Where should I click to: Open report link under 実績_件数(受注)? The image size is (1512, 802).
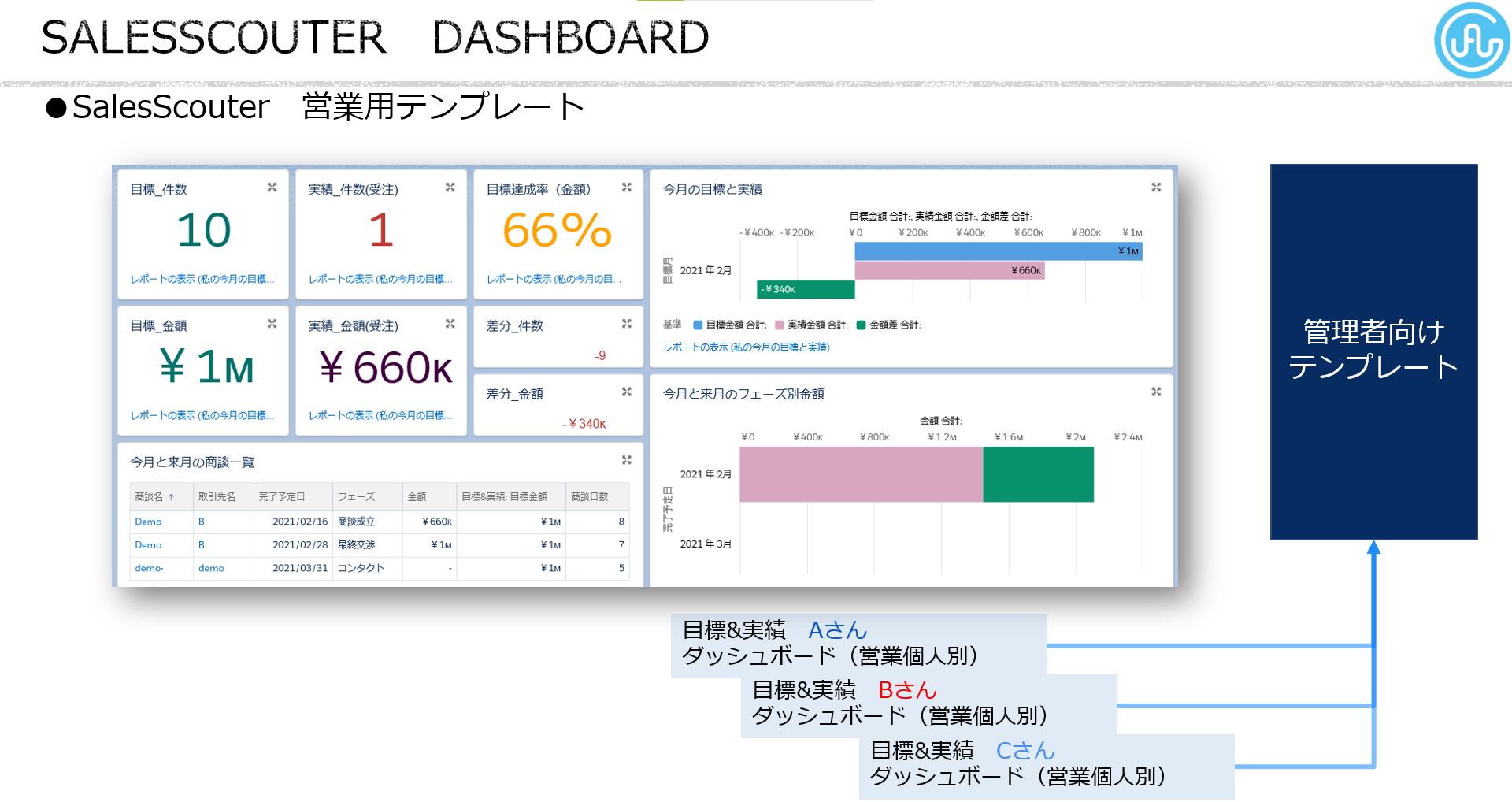click(380, 279)
